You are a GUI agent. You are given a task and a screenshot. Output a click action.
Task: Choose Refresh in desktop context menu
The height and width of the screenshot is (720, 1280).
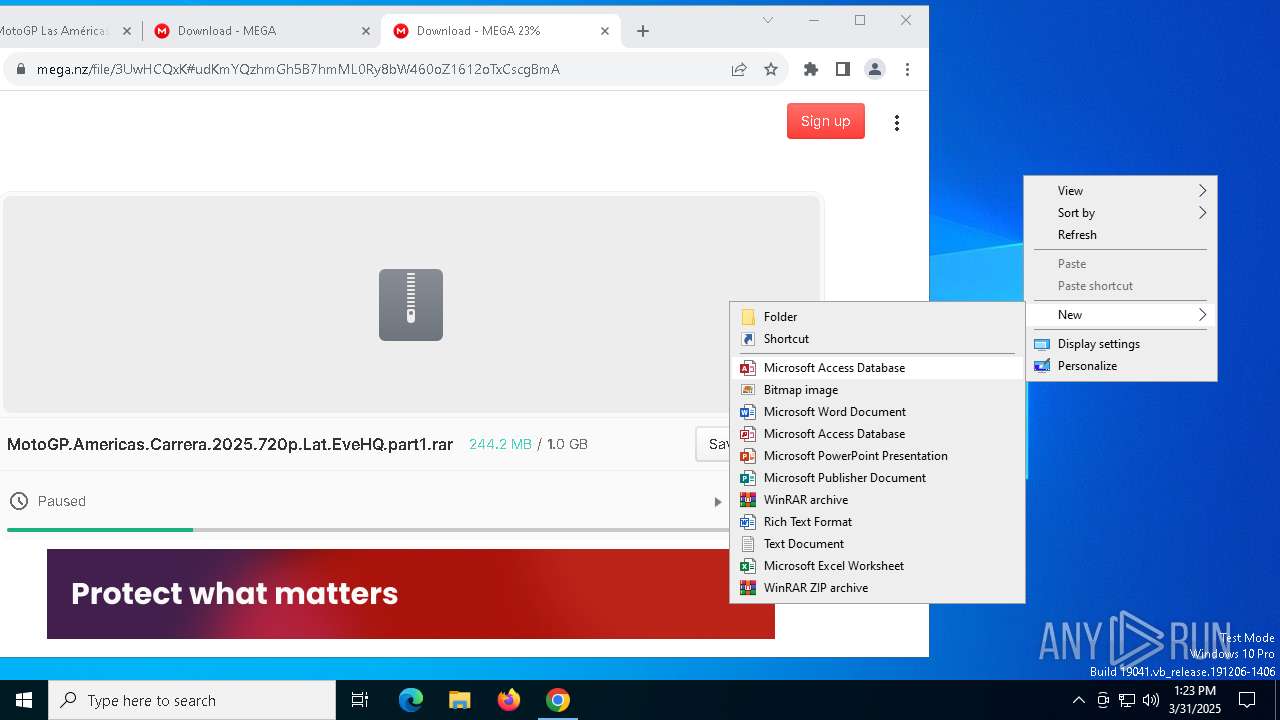pos(1120,235)
